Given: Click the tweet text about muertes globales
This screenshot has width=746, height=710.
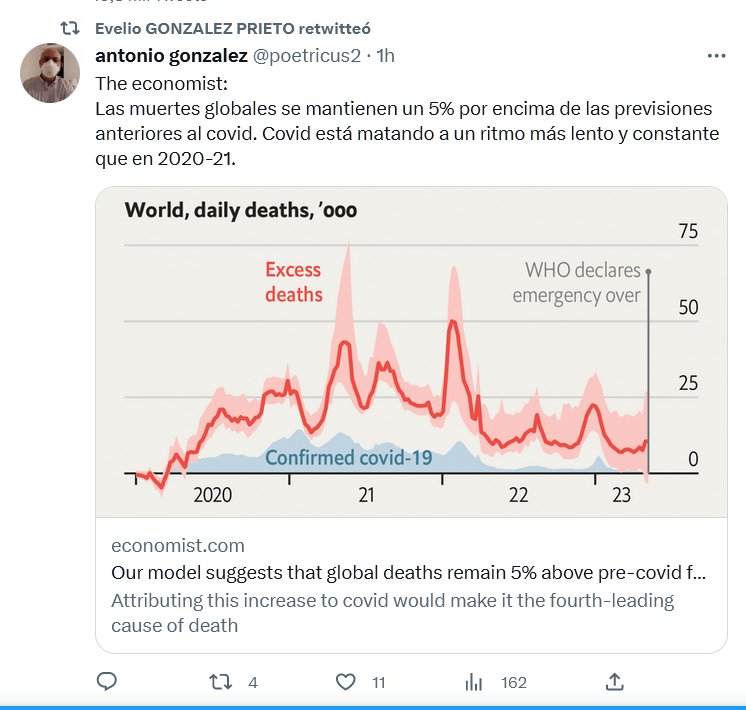Looking at the screenshot, I should tap(404, 120).
